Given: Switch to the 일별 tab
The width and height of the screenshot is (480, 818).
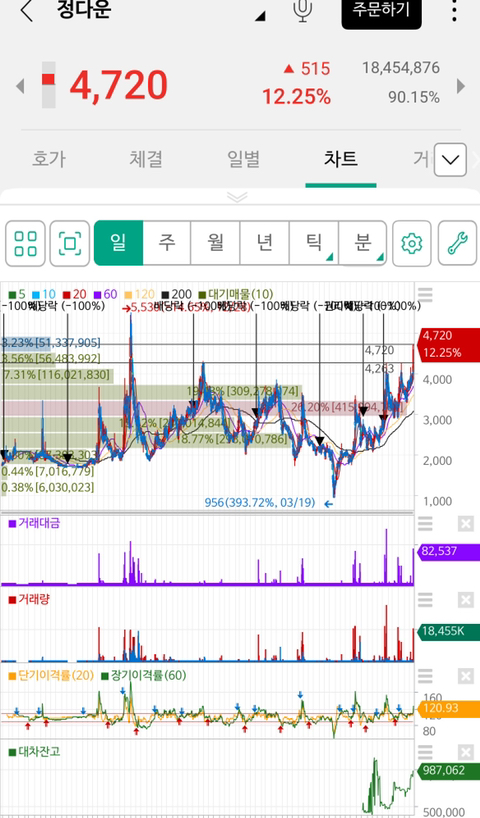Looking at the screenshot, I should pyautogui.click(x=244, y=159).
